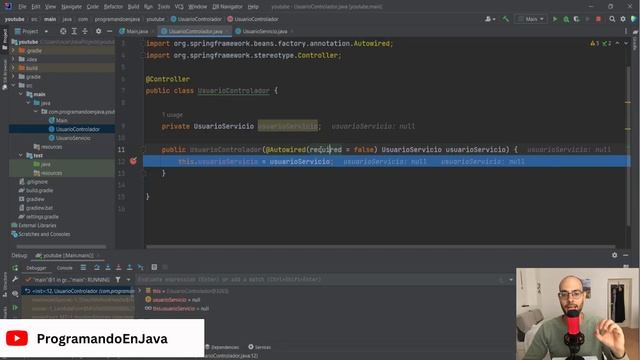The image size is (640, 360).
Task: Open IDE settings gear in top toolbar
Action: (623, 19)
